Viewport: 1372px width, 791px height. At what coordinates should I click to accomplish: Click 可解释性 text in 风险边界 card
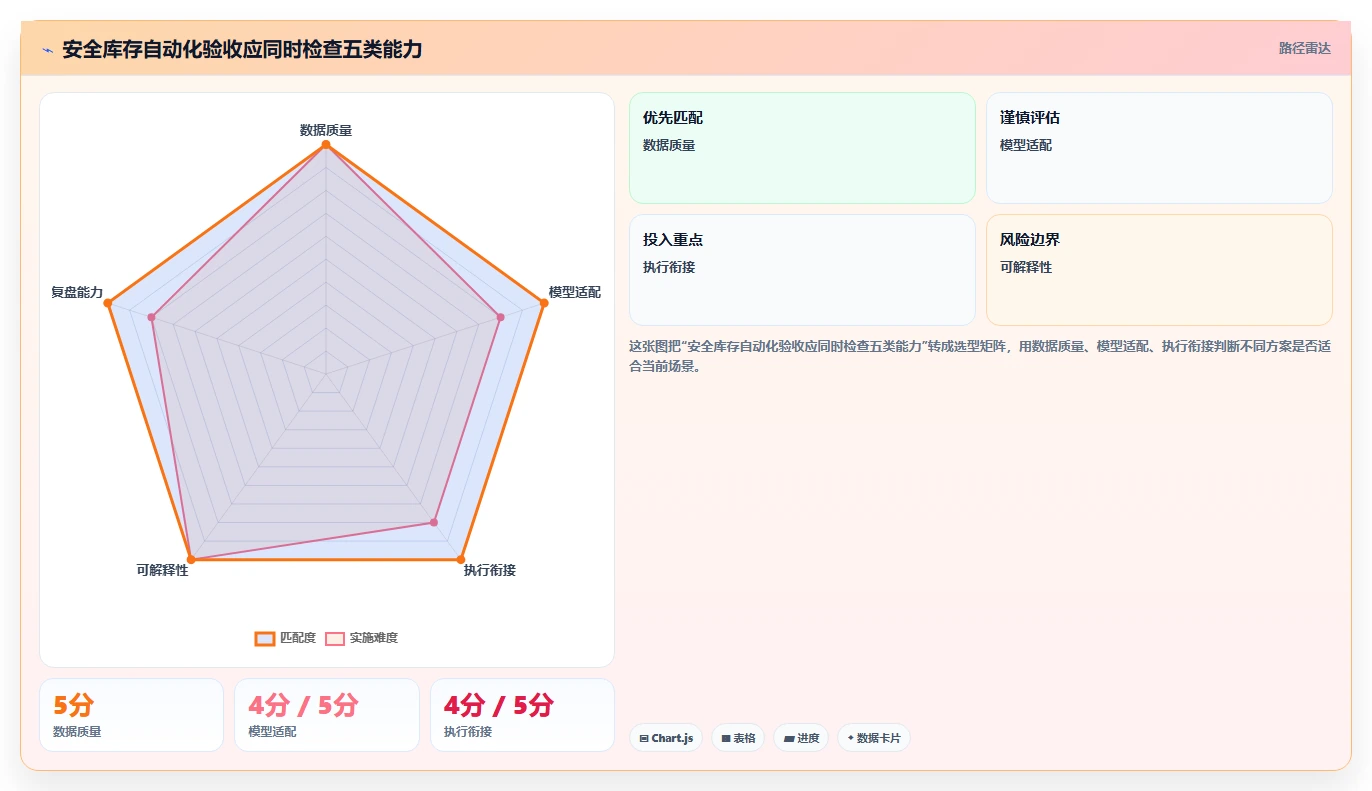pos(1026,267)
